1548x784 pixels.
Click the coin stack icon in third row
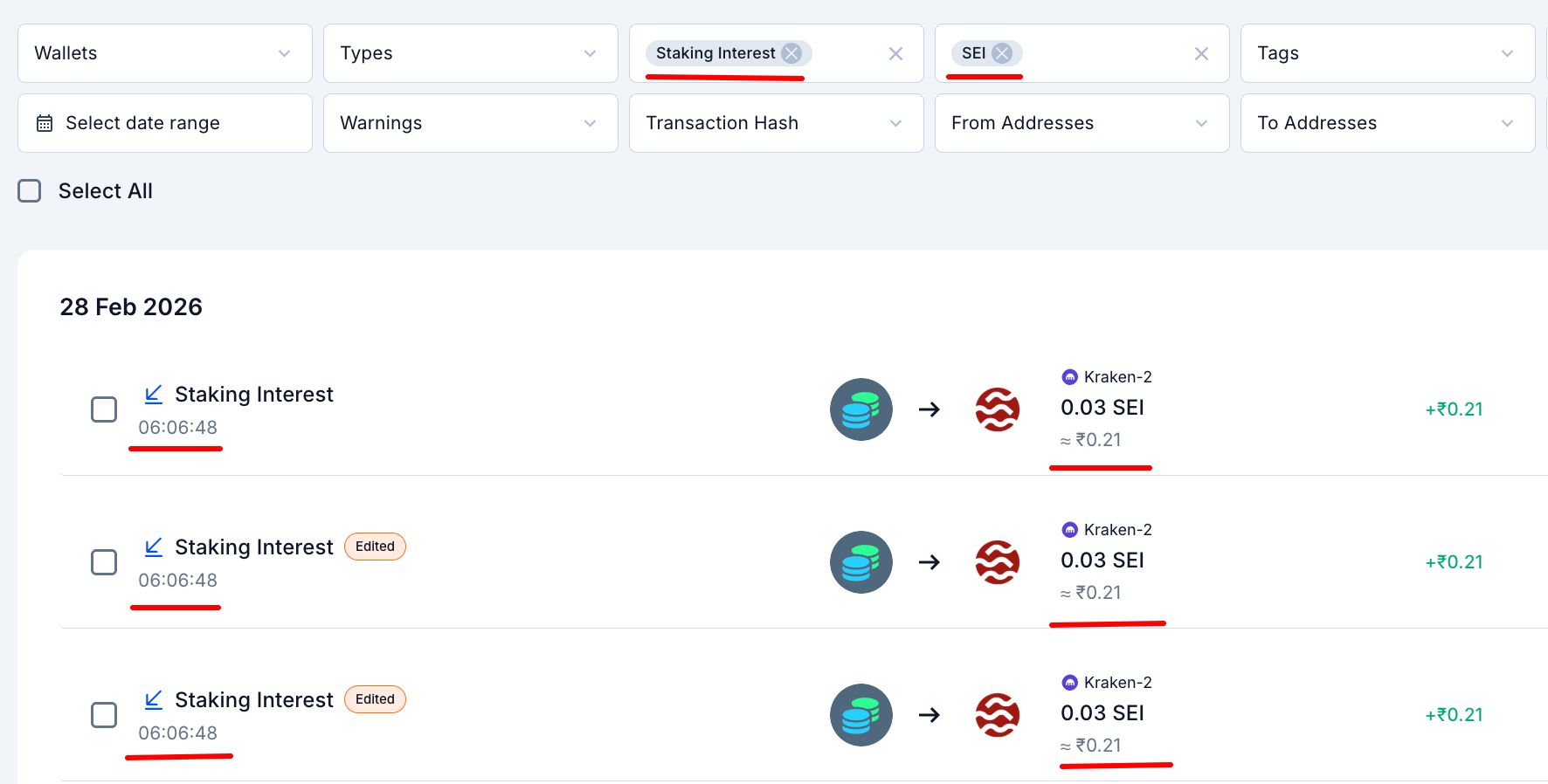coord(861,715)
